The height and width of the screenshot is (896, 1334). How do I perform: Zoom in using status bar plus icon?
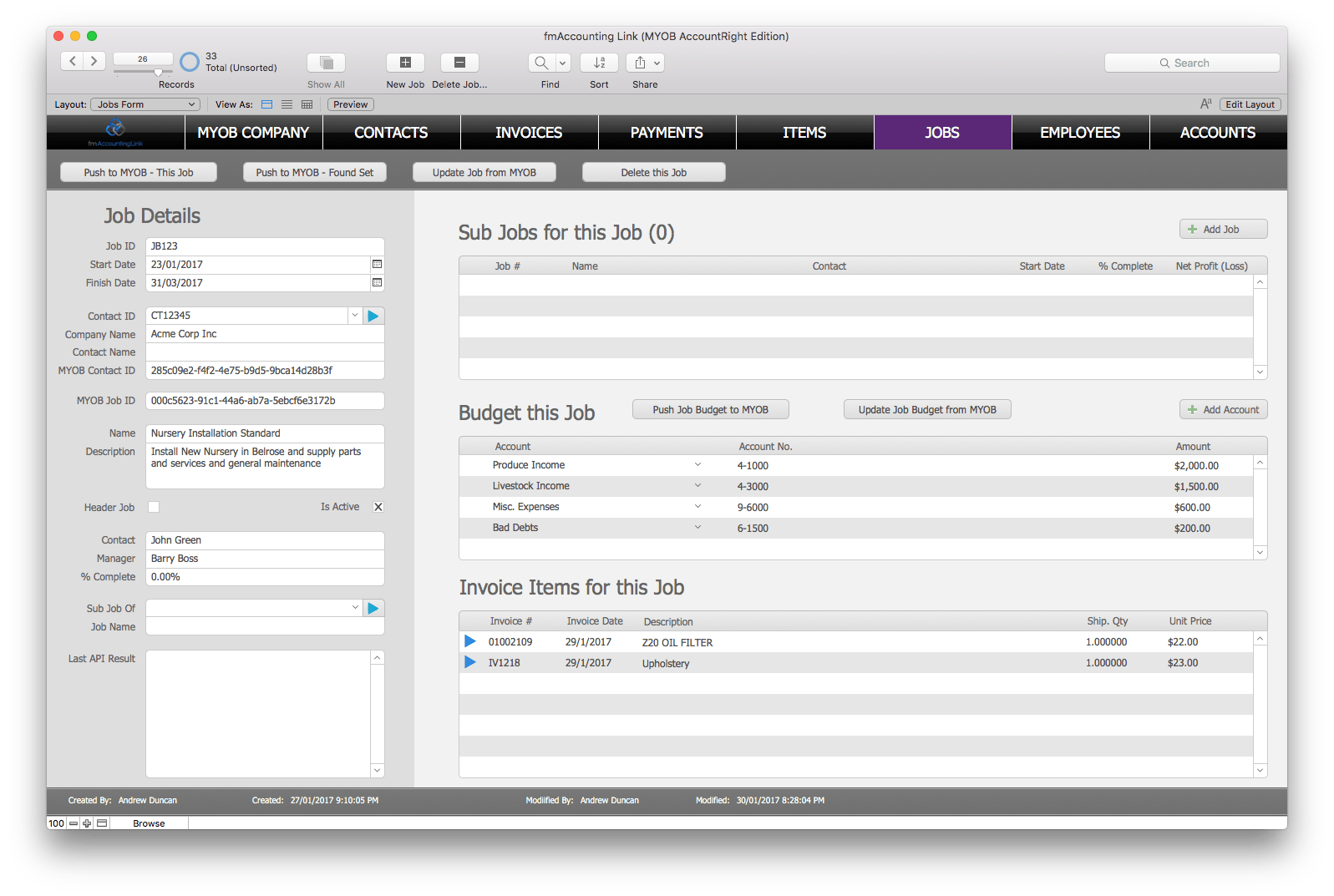(87, 823)
